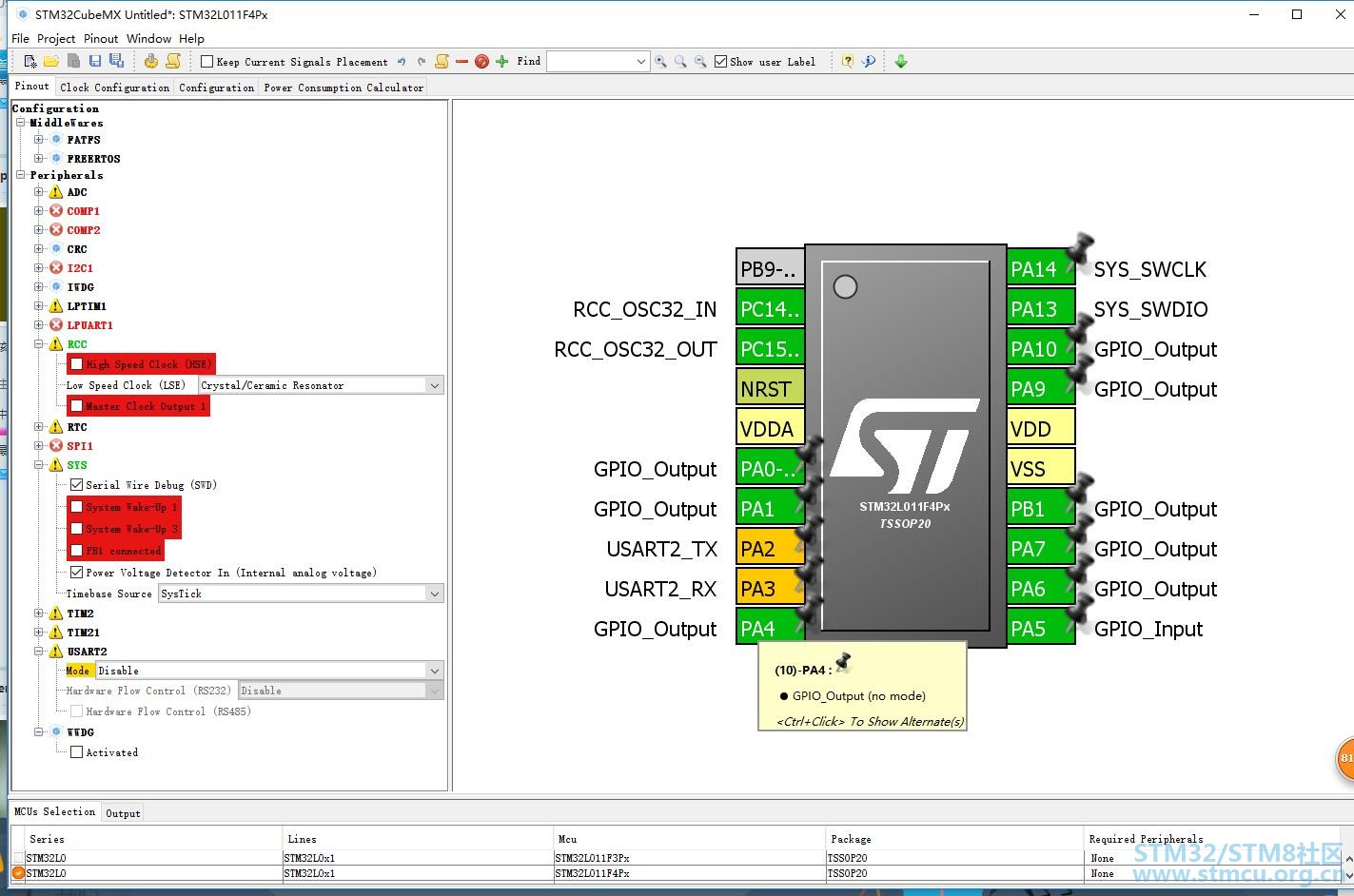This screenshot has height=896, width=1354.
Task: Toggle Serial Wire Debug (SWD) checkbox
Action: click(x=77, y=485)
